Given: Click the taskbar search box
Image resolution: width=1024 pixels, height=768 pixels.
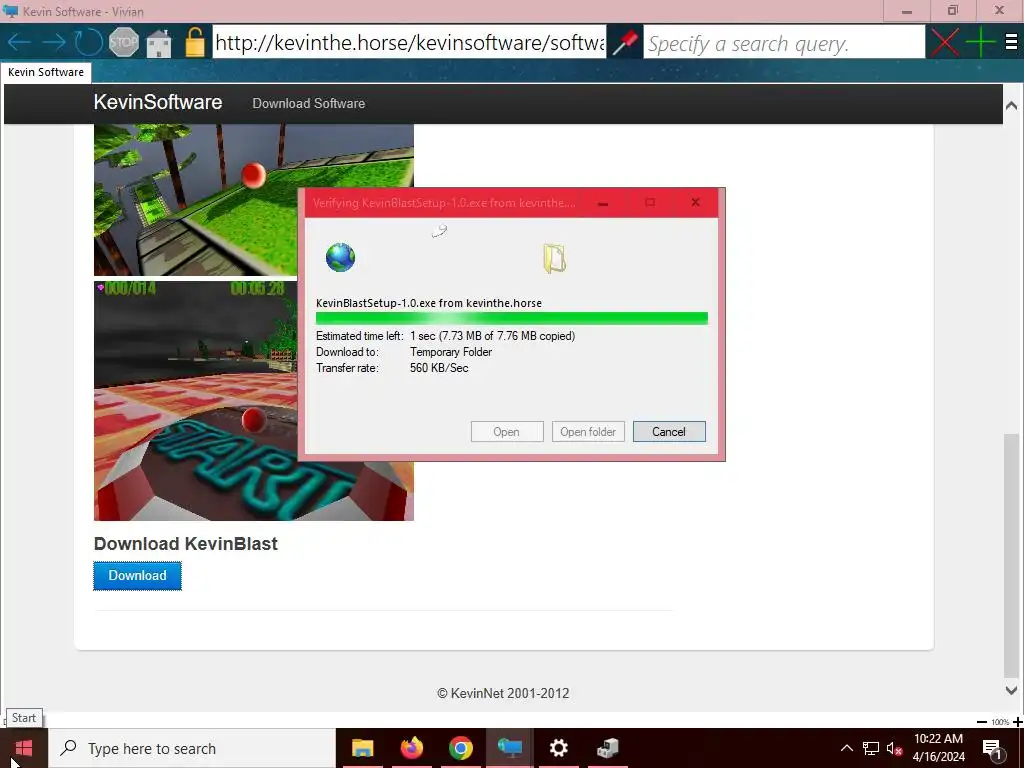Looking at the screenshot, I should pos(193,748).
